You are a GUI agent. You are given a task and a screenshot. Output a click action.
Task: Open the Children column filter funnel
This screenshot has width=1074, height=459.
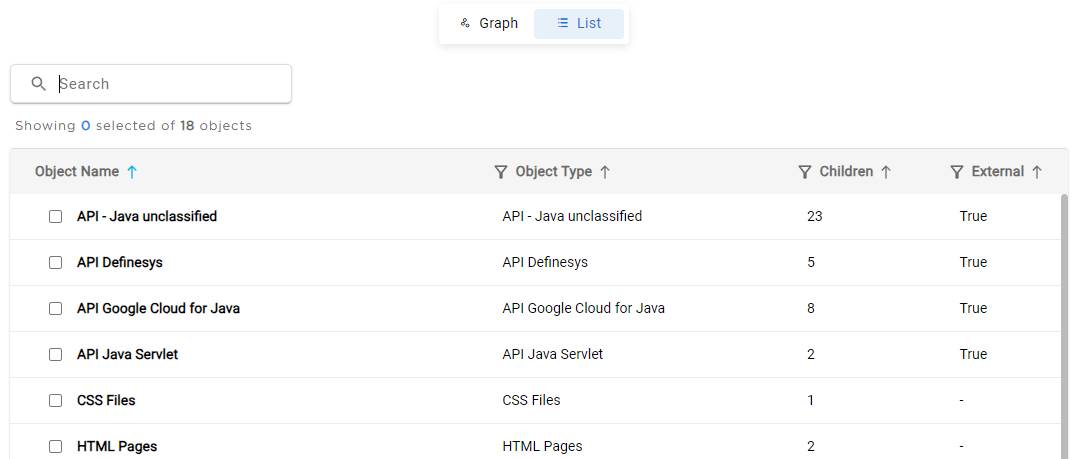tap(805, 172)
